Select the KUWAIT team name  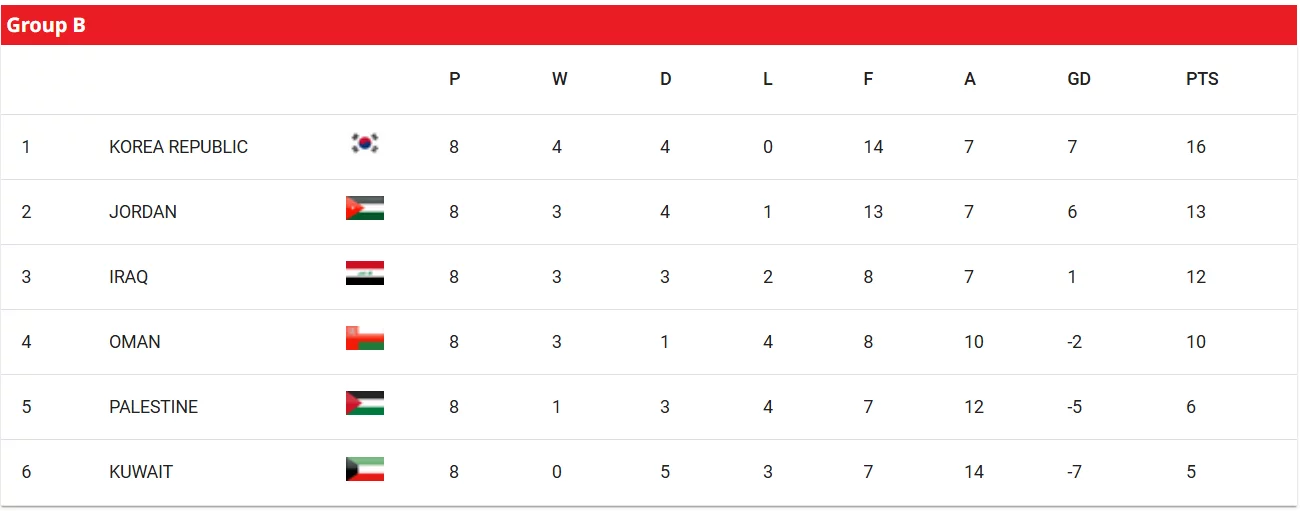141,472
